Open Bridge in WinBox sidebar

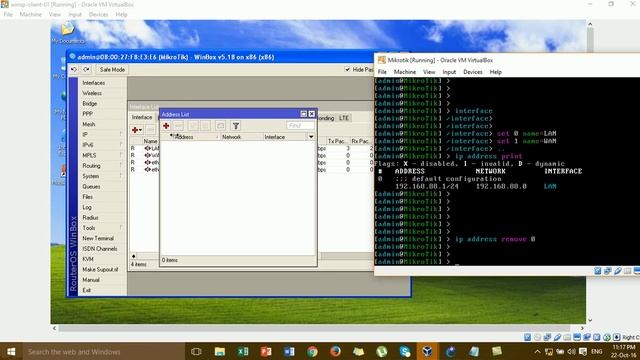[90, 104]
